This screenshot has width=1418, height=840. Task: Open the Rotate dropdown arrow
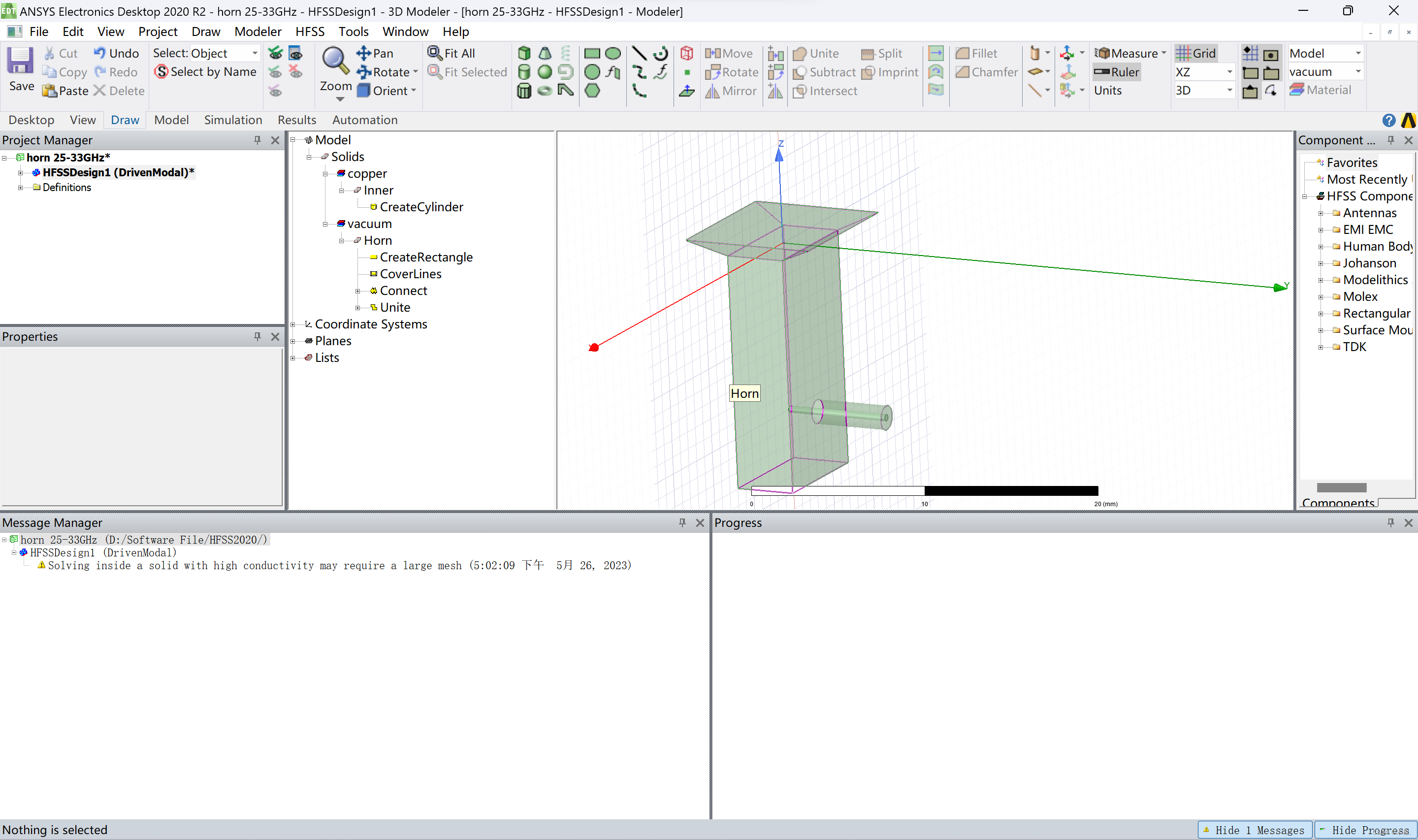pos(416,72)
